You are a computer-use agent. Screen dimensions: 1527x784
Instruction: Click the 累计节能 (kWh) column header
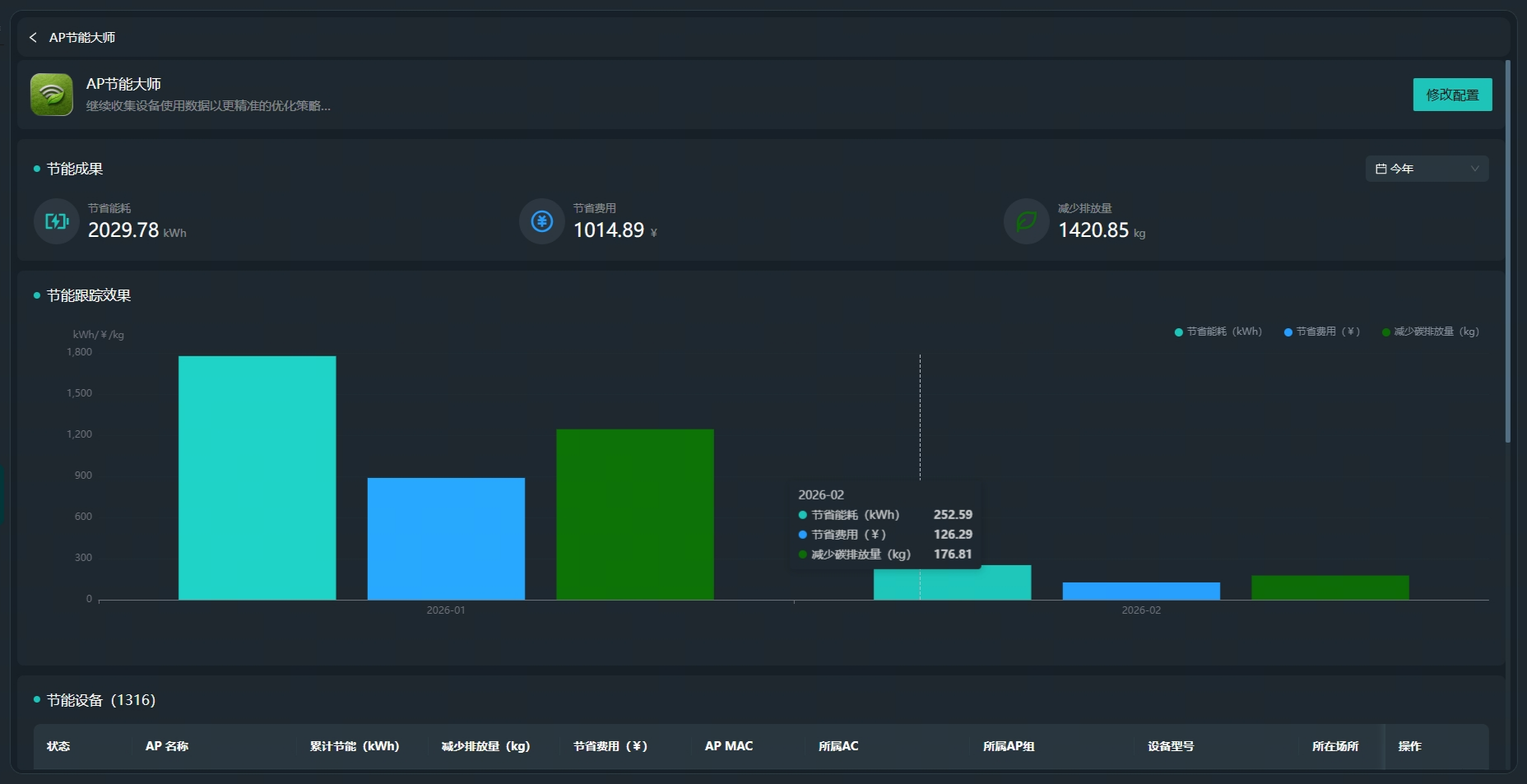354,746
